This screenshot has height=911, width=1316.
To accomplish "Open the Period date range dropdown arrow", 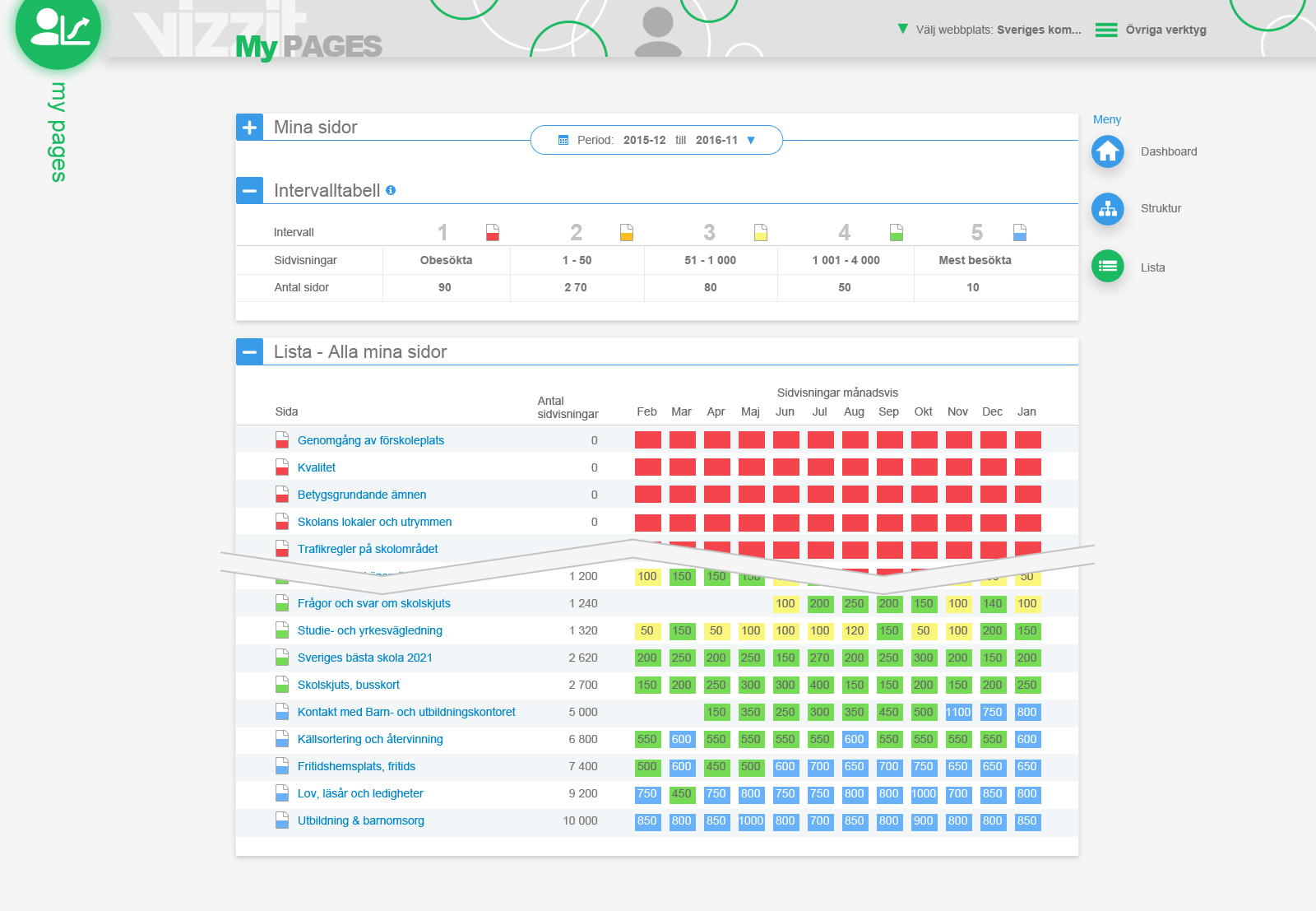I will (751, 140).
